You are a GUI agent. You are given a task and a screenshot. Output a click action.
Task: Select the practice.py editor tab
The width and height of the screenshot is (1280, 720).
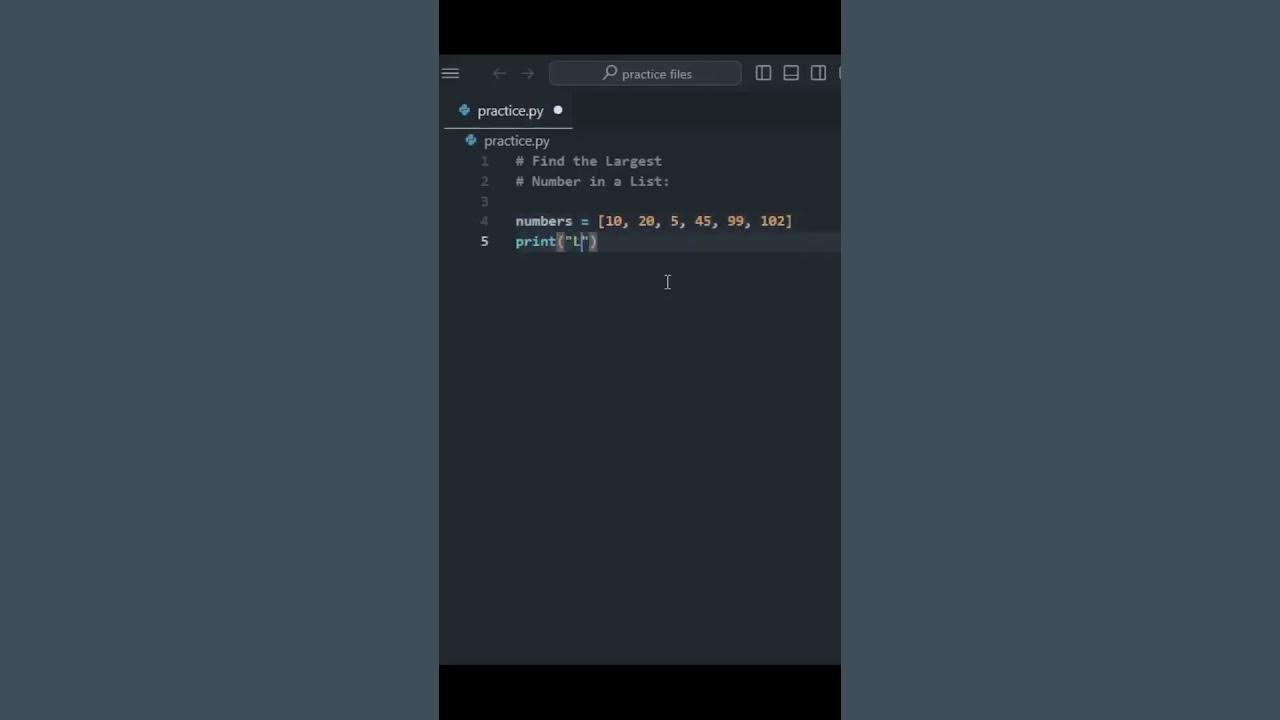click(x=510, y=111)
